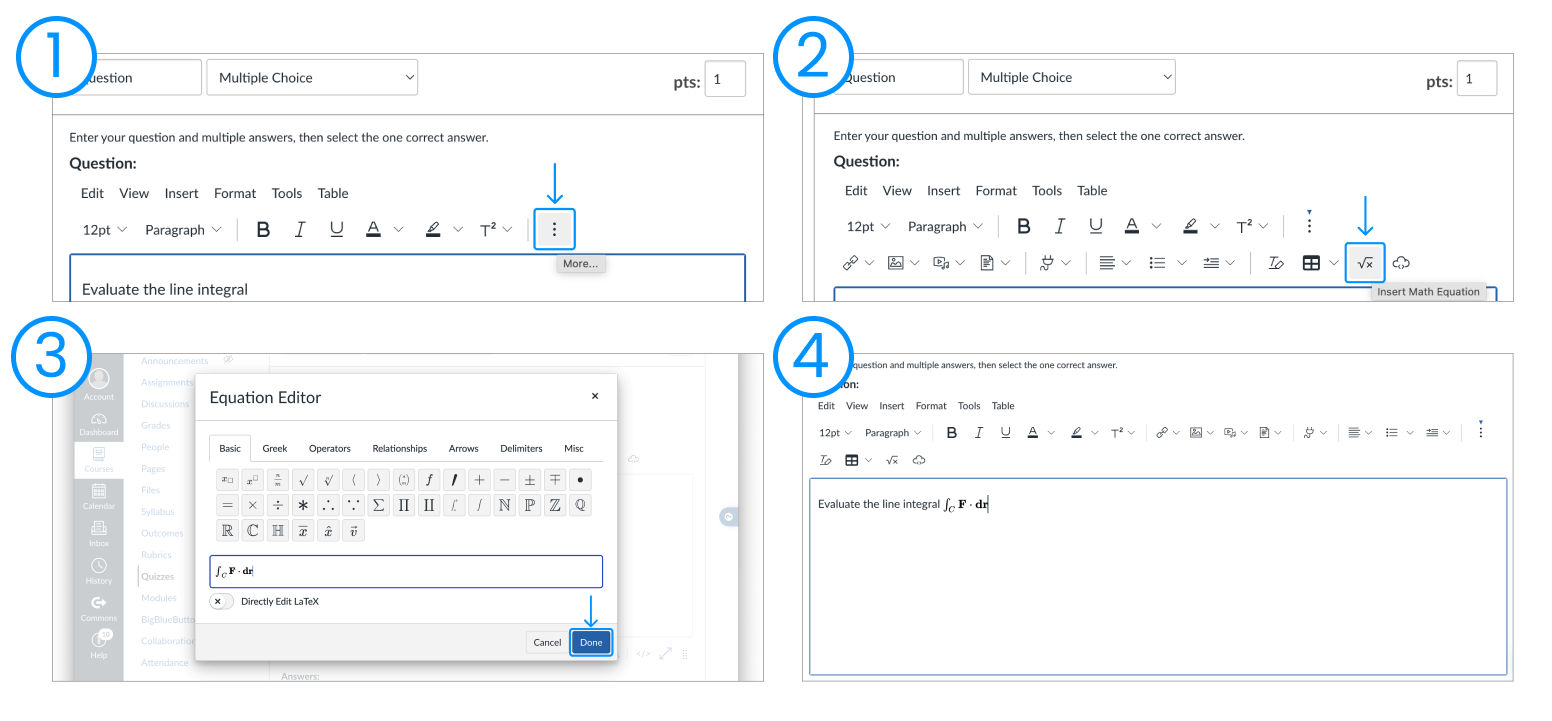This screenshot has height=721, width=1552.
Task: Open the Format menu in the editor
Action: [996, 190]
